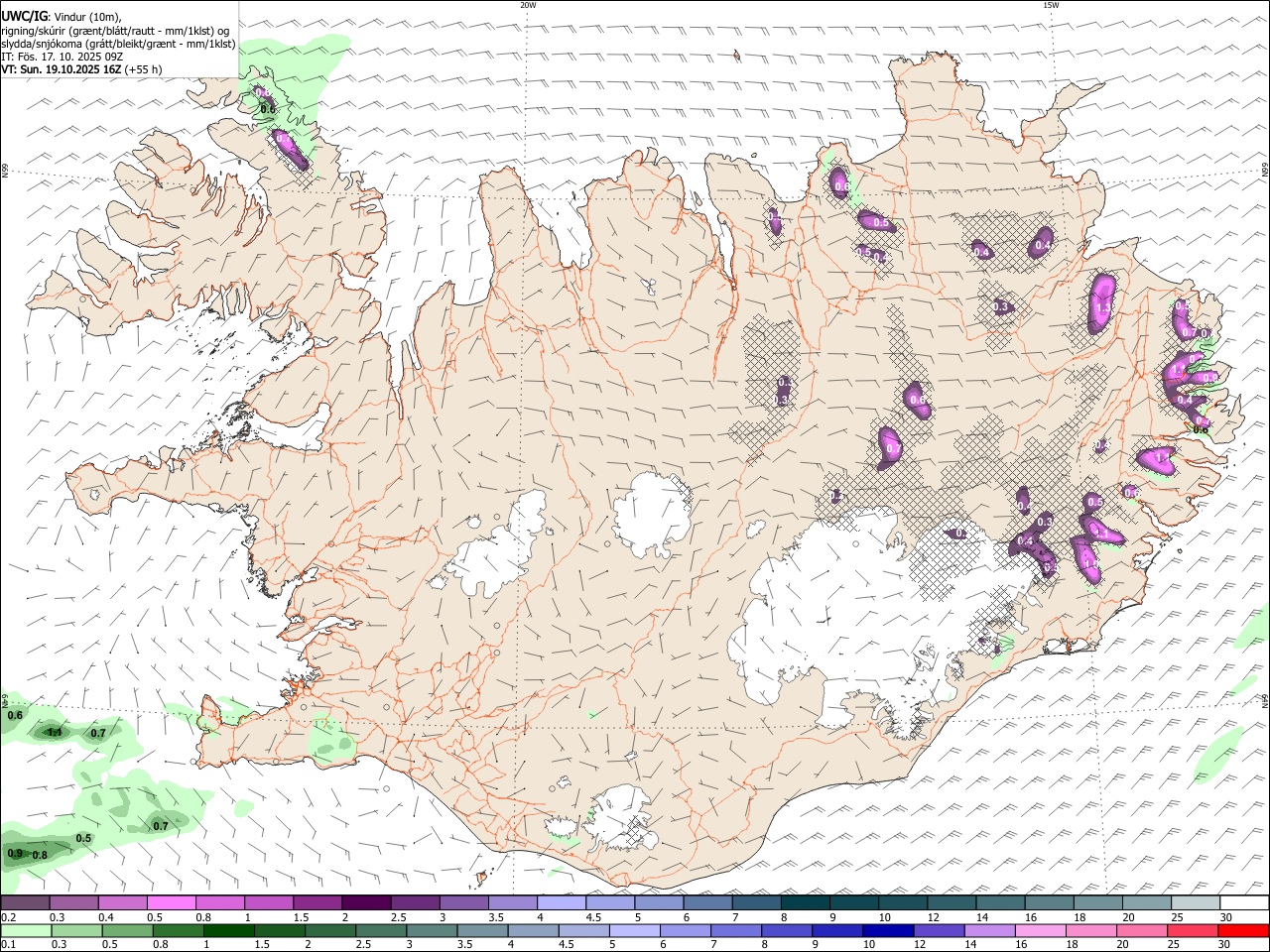Select darkest purple 2 swatch in snow legend
This screenshot has width=1270, height=952.
(x=365, y=903)
